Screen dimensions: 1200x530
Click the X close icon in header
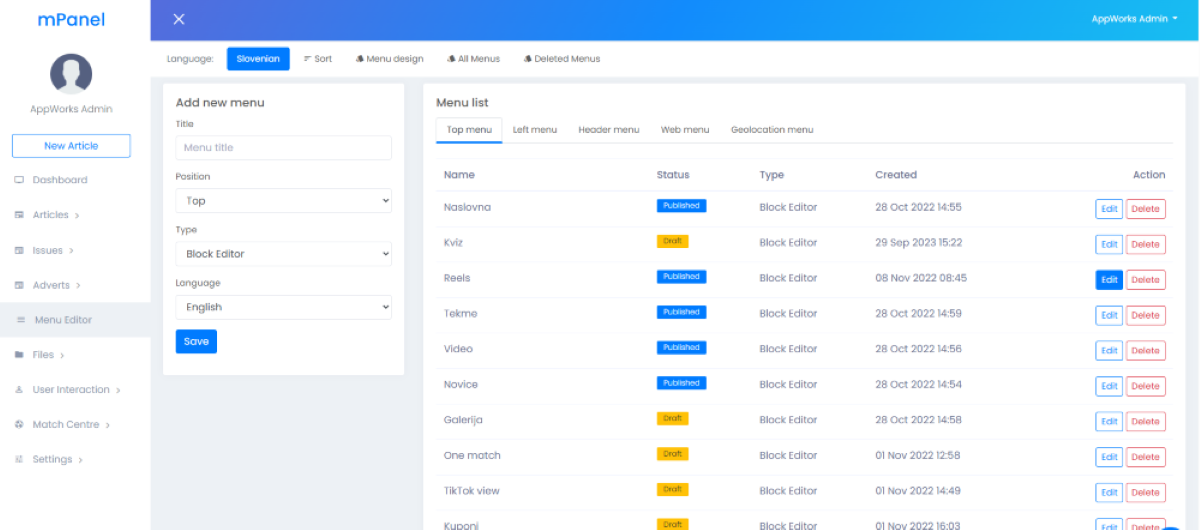pos(179,20)
